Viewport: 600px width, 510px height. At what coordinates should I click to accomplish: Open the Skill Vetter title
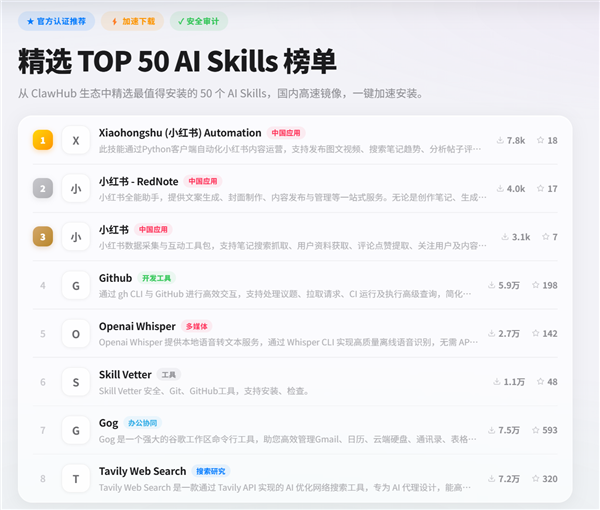click(125, 375)
